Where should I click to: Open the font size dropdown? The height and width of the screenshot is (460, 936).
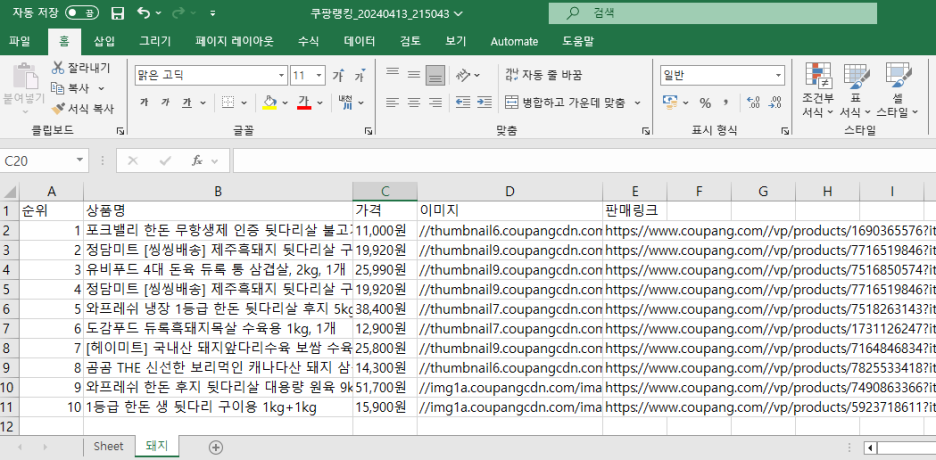(319, 76)
